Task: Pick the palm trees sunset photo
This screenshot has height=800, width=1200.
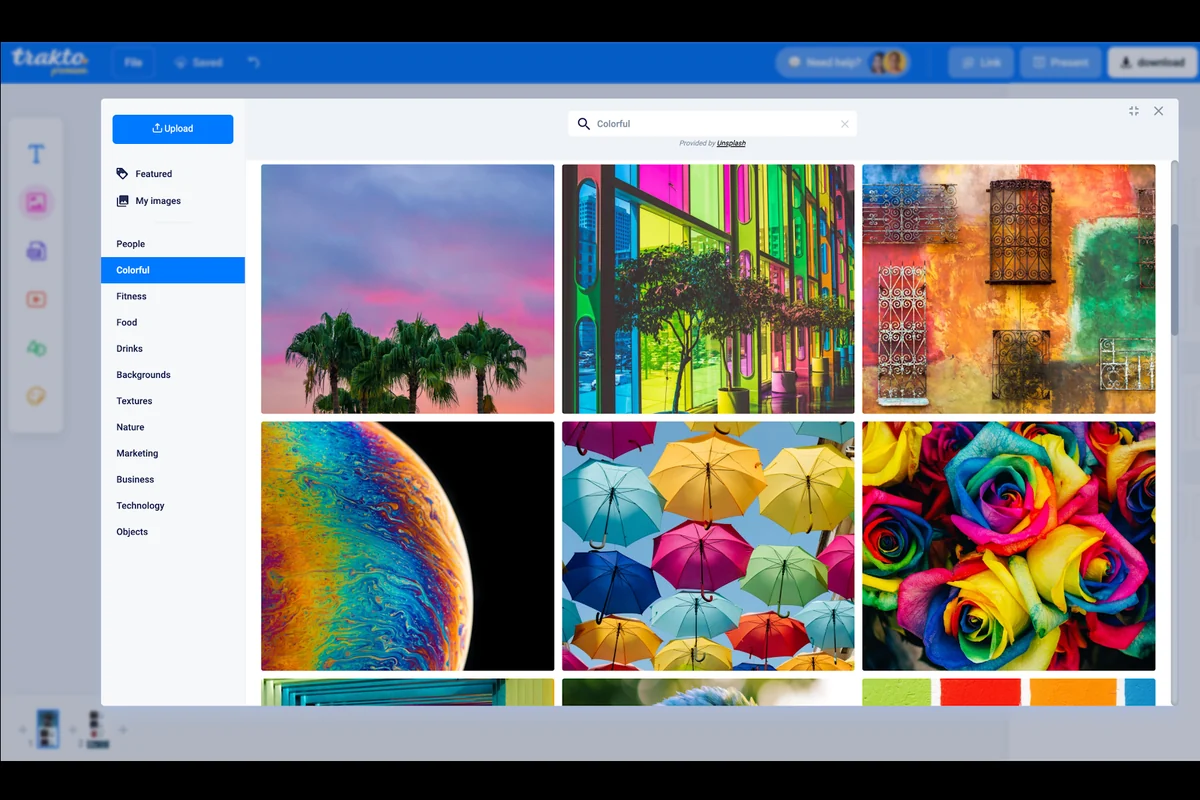Action: point(407,289)
